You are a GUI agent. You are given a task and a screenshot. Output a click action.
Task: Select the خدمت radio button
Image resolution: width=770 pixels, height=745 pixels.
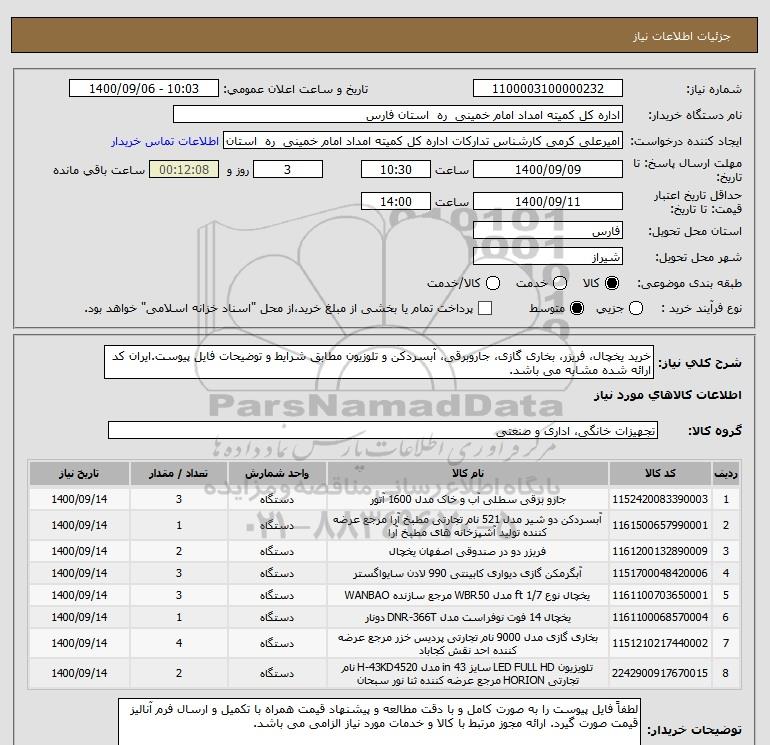(560, 283)
